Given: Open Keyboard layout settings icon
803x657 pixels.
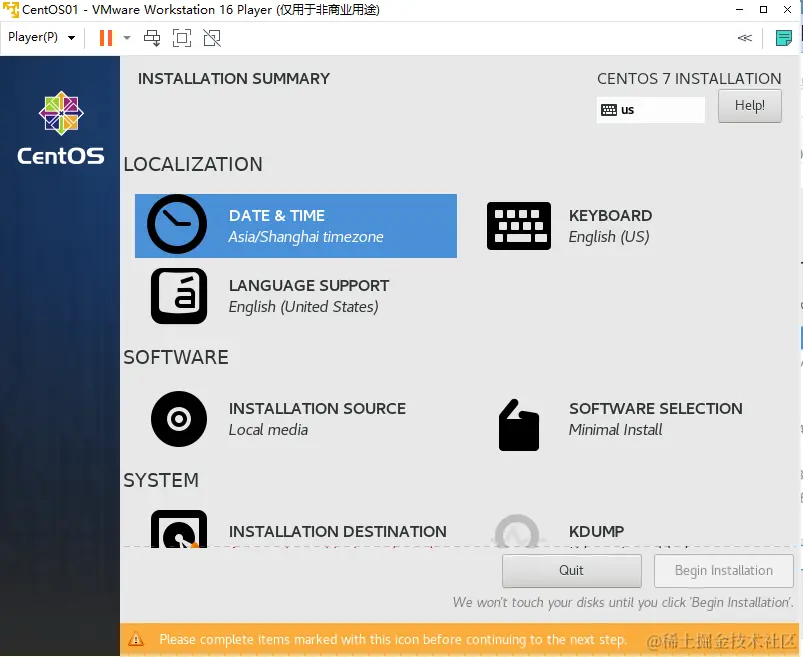Looking at the screenshot, I should pos(519,226).
